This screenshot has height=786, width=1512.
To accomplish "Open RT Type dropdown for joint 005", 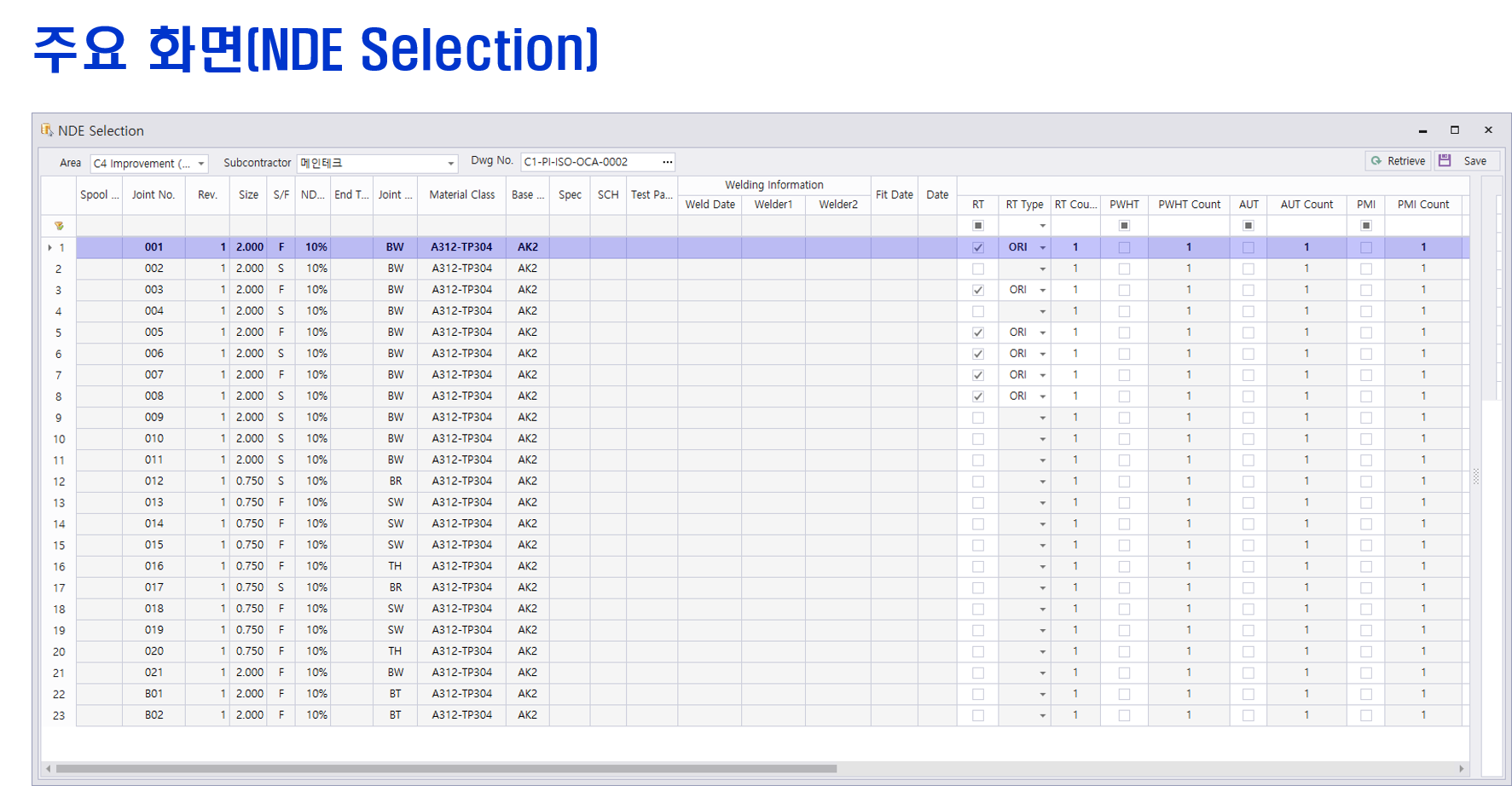I will tap(1042, 332).
